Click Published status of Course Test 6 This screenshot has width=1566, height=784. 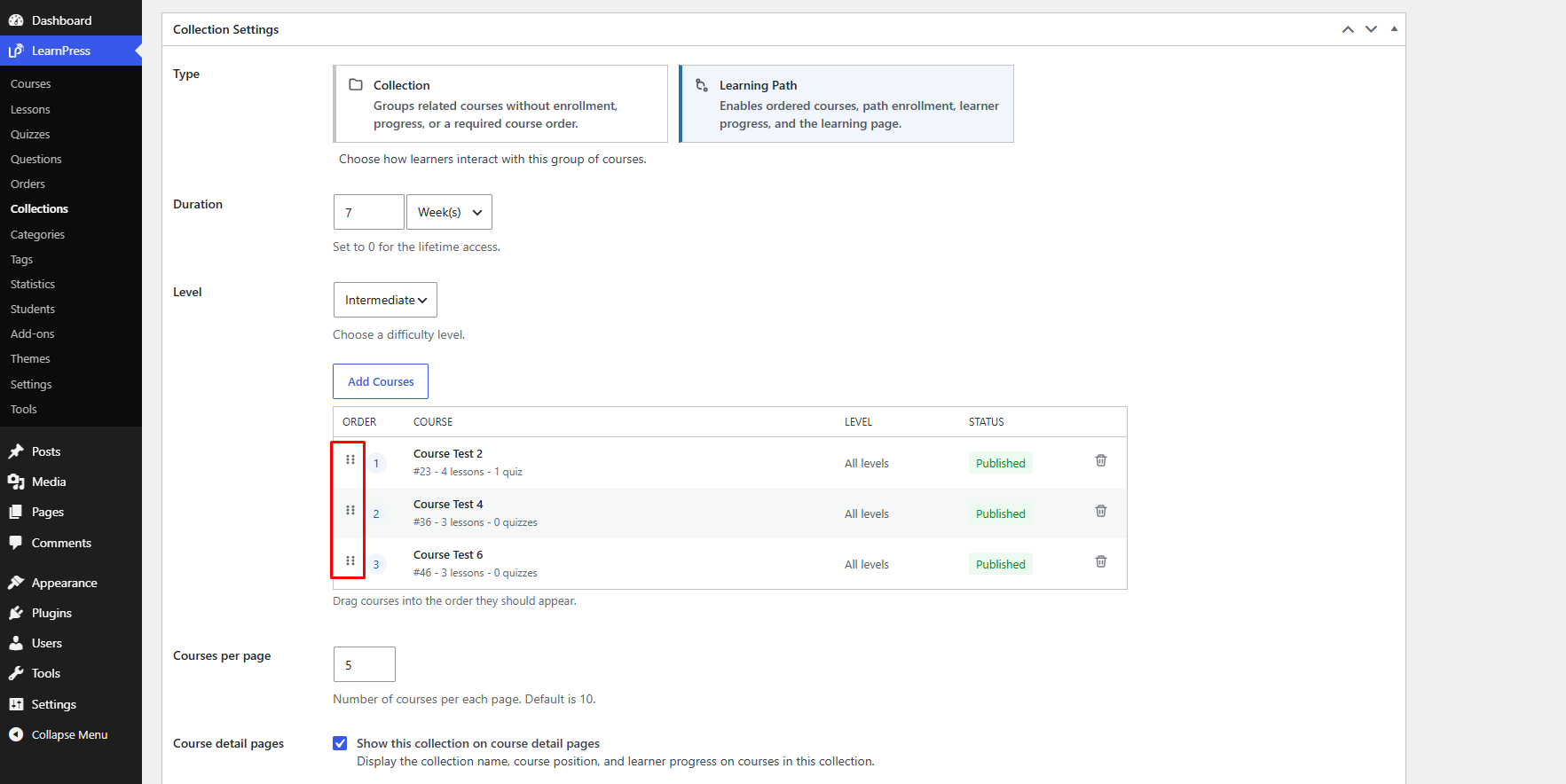[x=1001, y=564]
